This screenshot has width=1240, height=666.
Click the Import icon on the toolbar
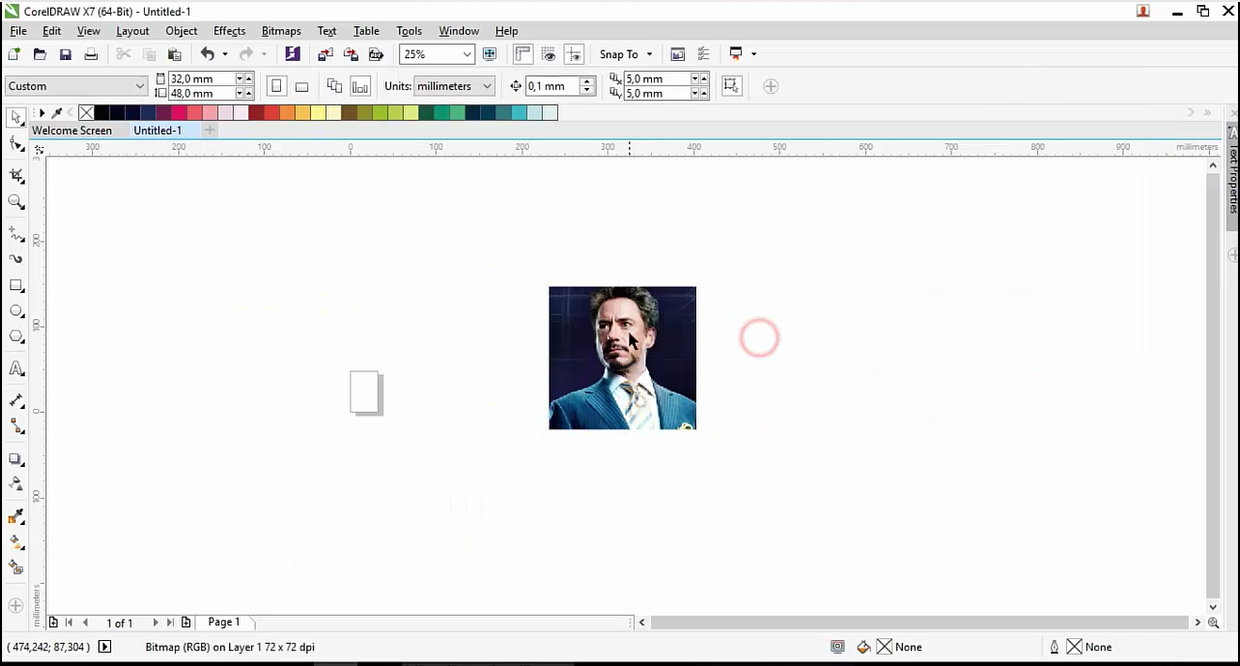[x=325, y=54]
